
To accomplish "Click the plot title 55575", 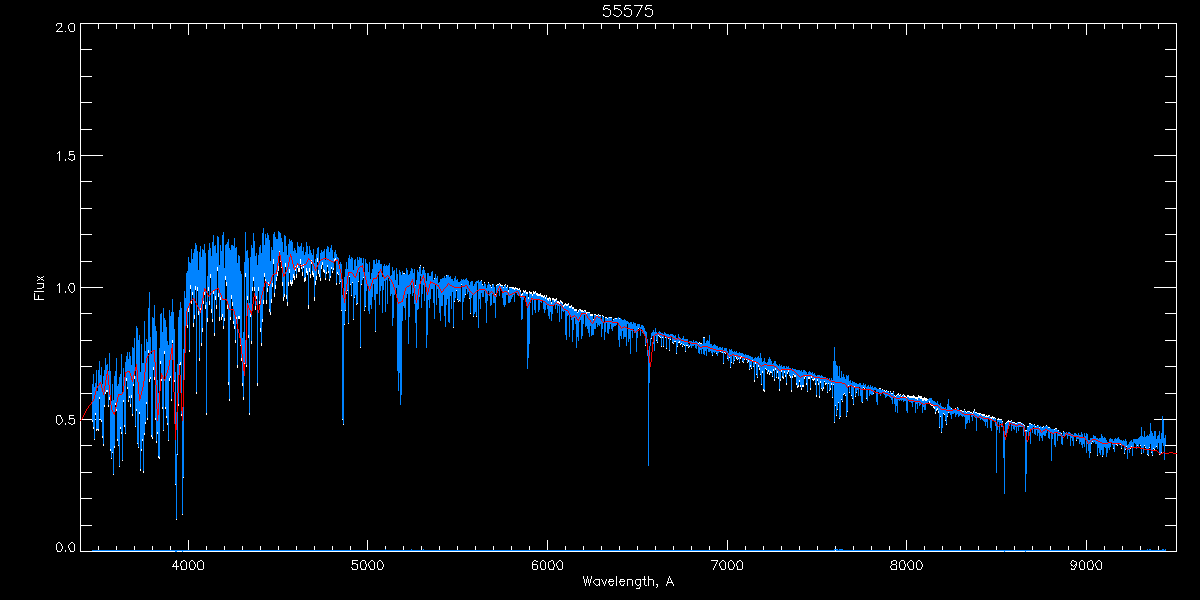I will pos(627,11).
